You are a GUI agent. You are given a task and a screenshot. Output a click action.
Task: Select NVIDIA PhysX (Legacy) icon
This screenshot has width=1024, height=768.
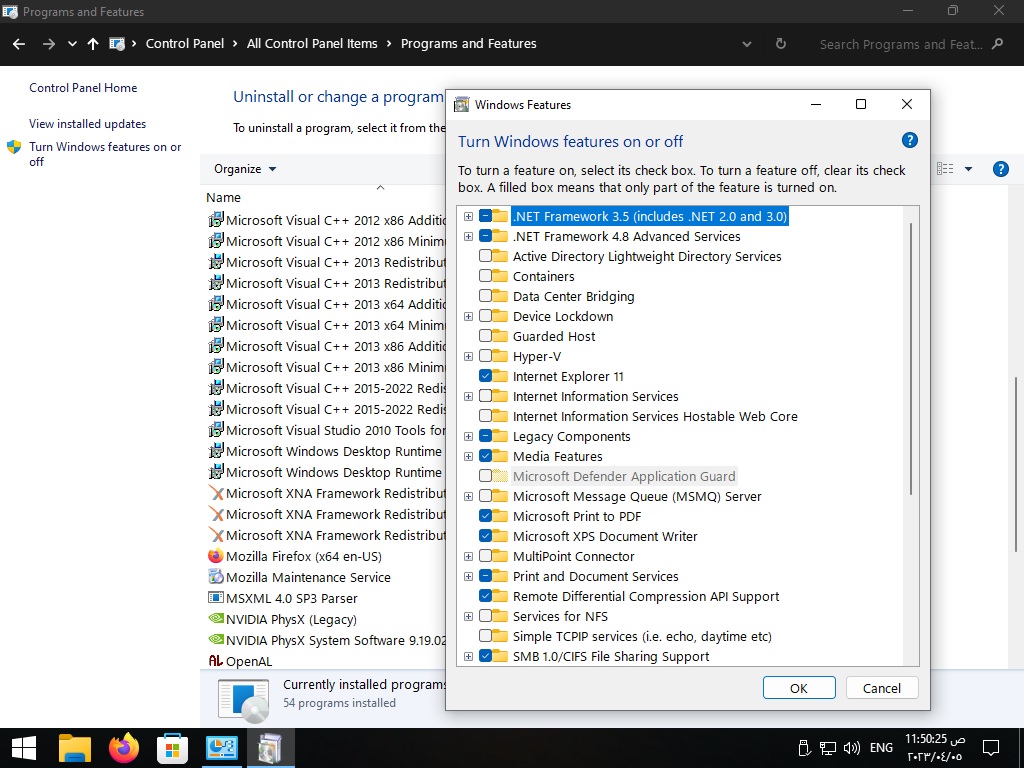pos(216,618)
